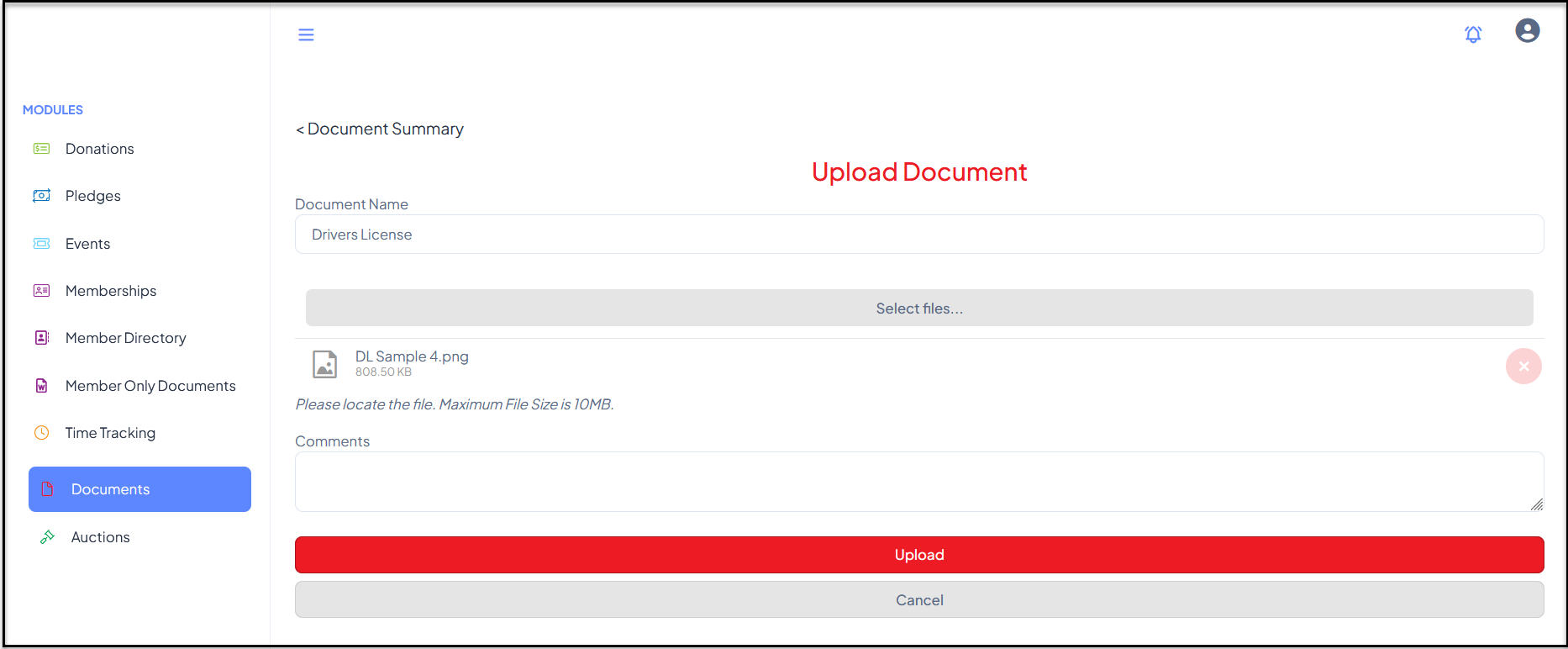Image resolution: width=1568 pixels, height=649 pixels.
Task: Open Member Only Documents module
Action: pyautogui.click(x=150, y=386)
